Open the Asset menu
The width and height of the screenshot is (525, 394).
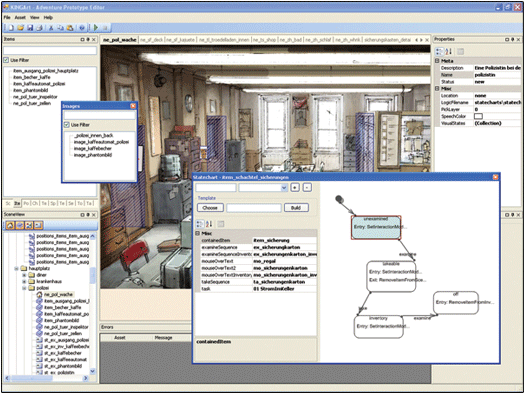click(x=20, y=17)
